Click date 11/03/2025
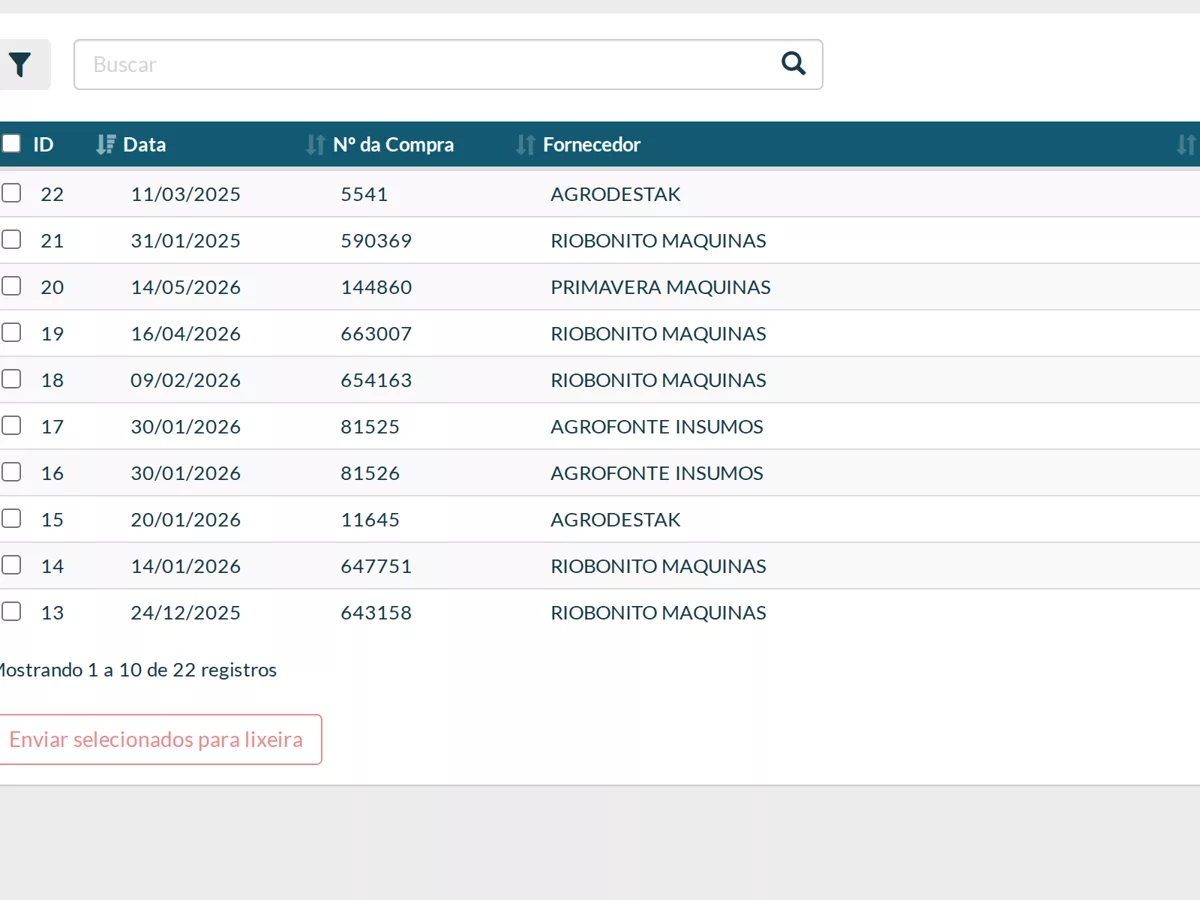This screenshot has height=900, width=1200. 186,194
